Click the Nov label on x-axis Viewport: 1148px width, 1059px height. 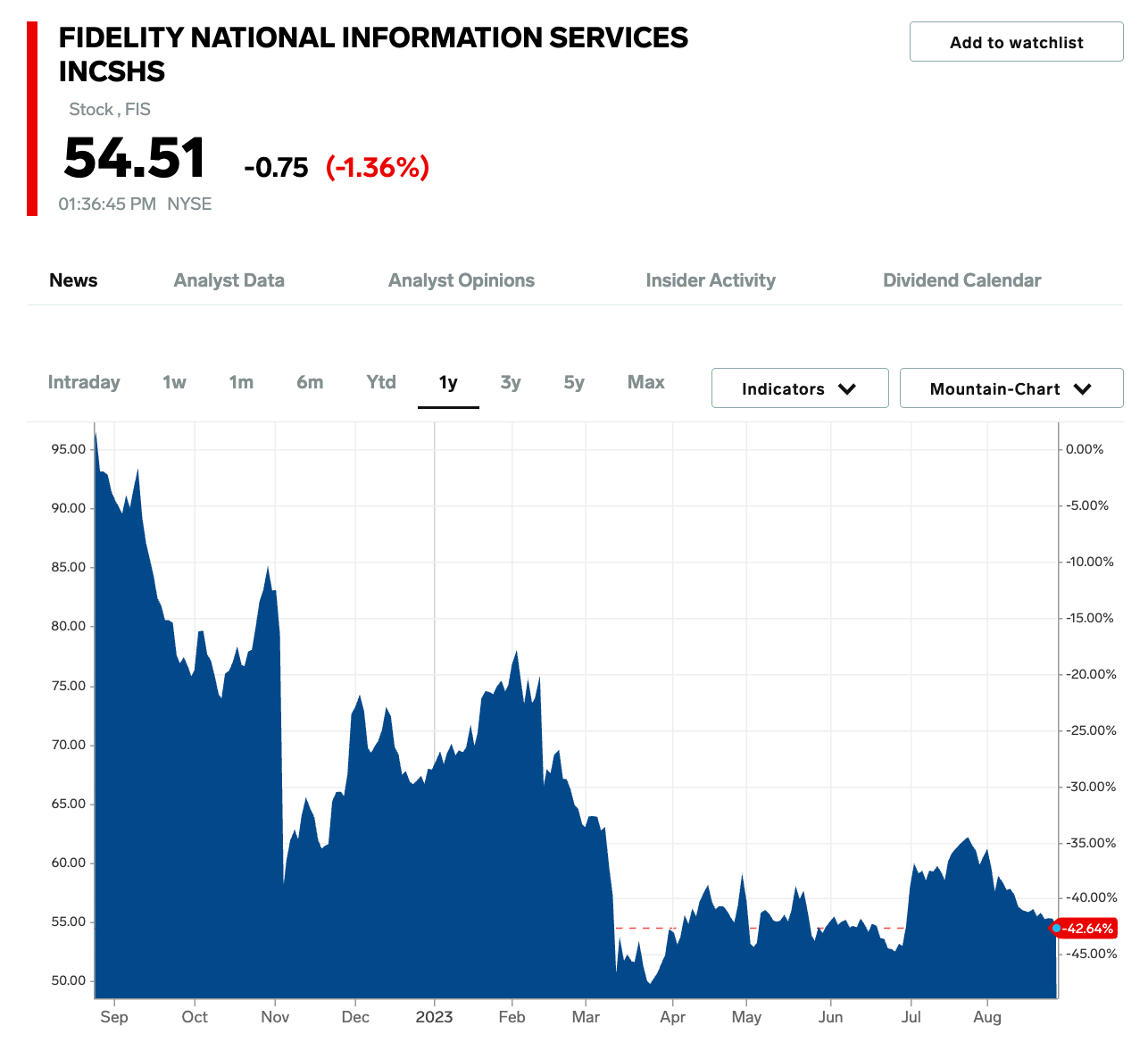(275, 1017)
